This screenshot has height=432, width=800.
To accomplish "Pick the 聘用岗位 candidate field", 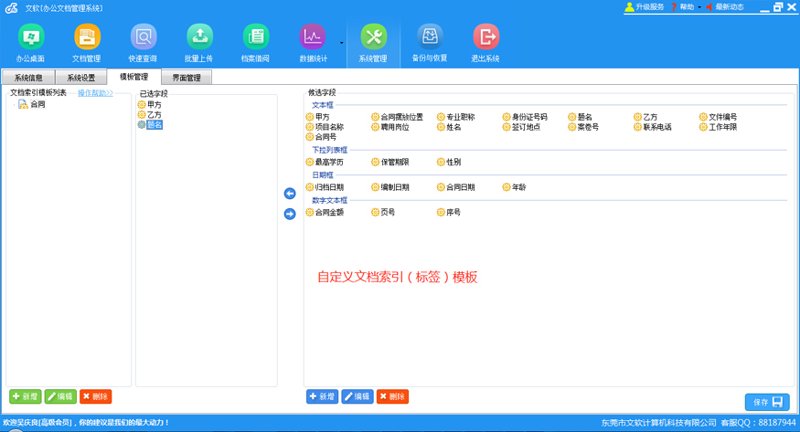I will pos(390,127).
